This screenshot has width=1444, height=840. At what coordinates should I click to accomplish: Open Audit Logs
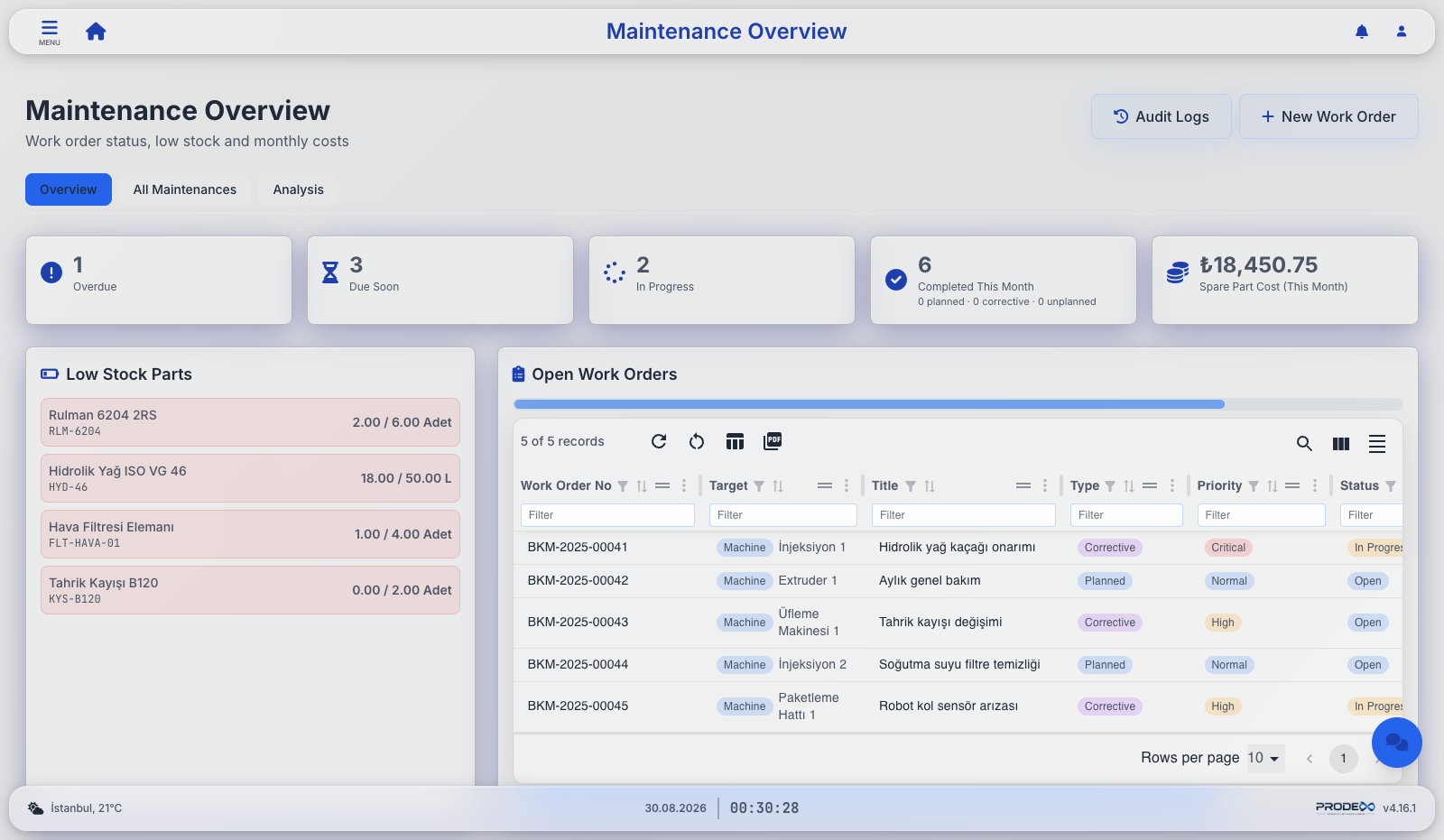pyautogui.click(x=1162, y=116)
